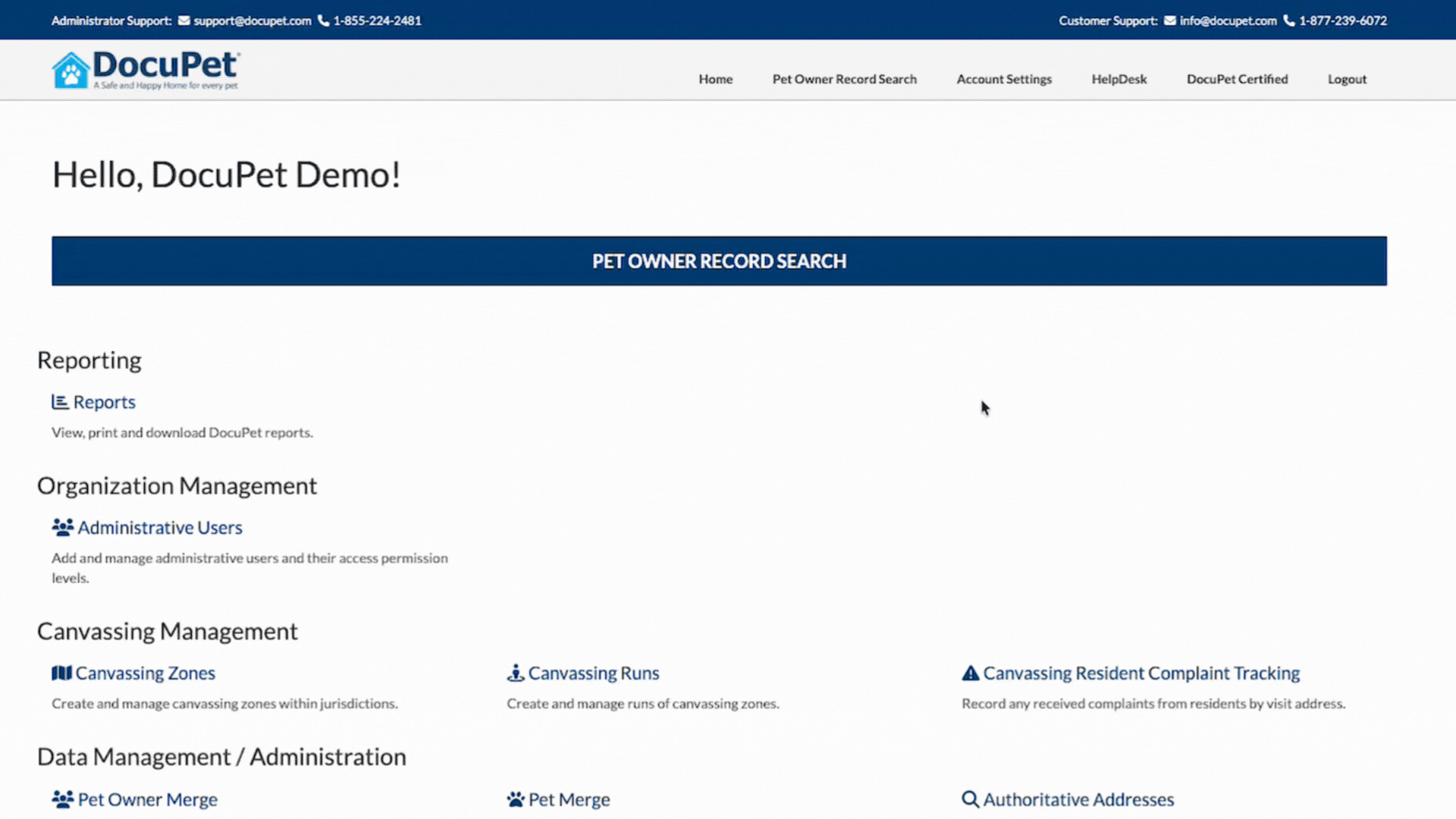Open Pet Owner Record Search nav item
This screenshot has height=819, width=1456.
click(x=845, y=79)
